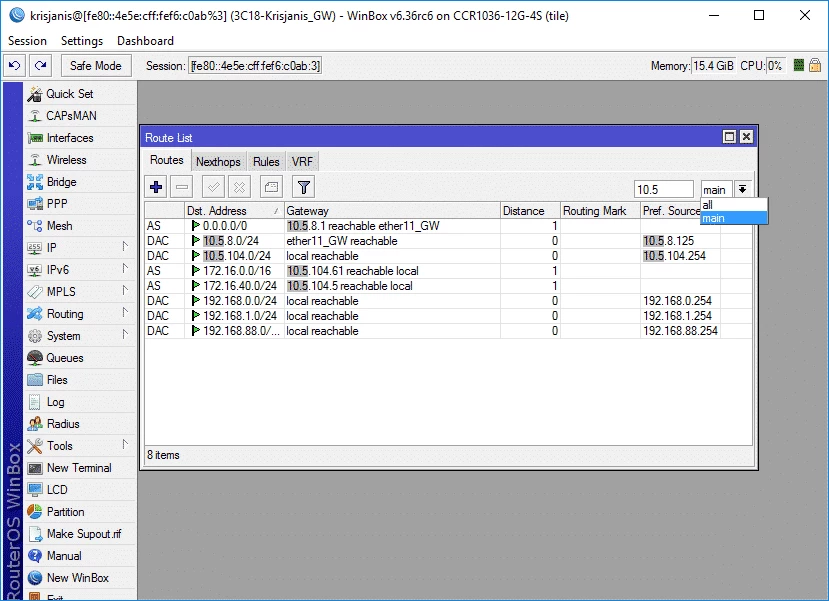829x601 pixels.
Task: Open Queues from the sidebar
Action: pyautogui.click(x=64, y=358)
